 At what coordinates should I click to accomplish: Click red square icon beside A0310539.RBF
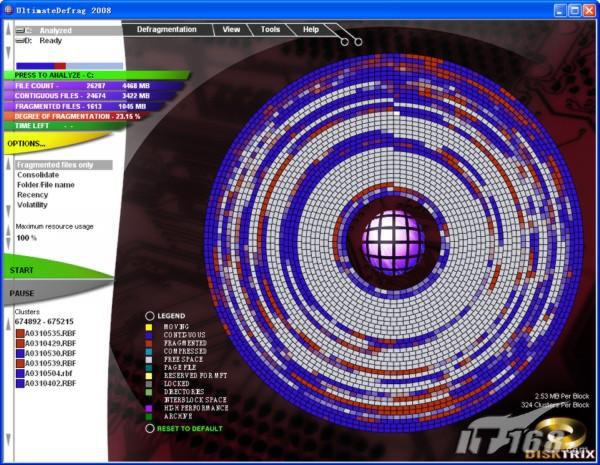[20, 363]
